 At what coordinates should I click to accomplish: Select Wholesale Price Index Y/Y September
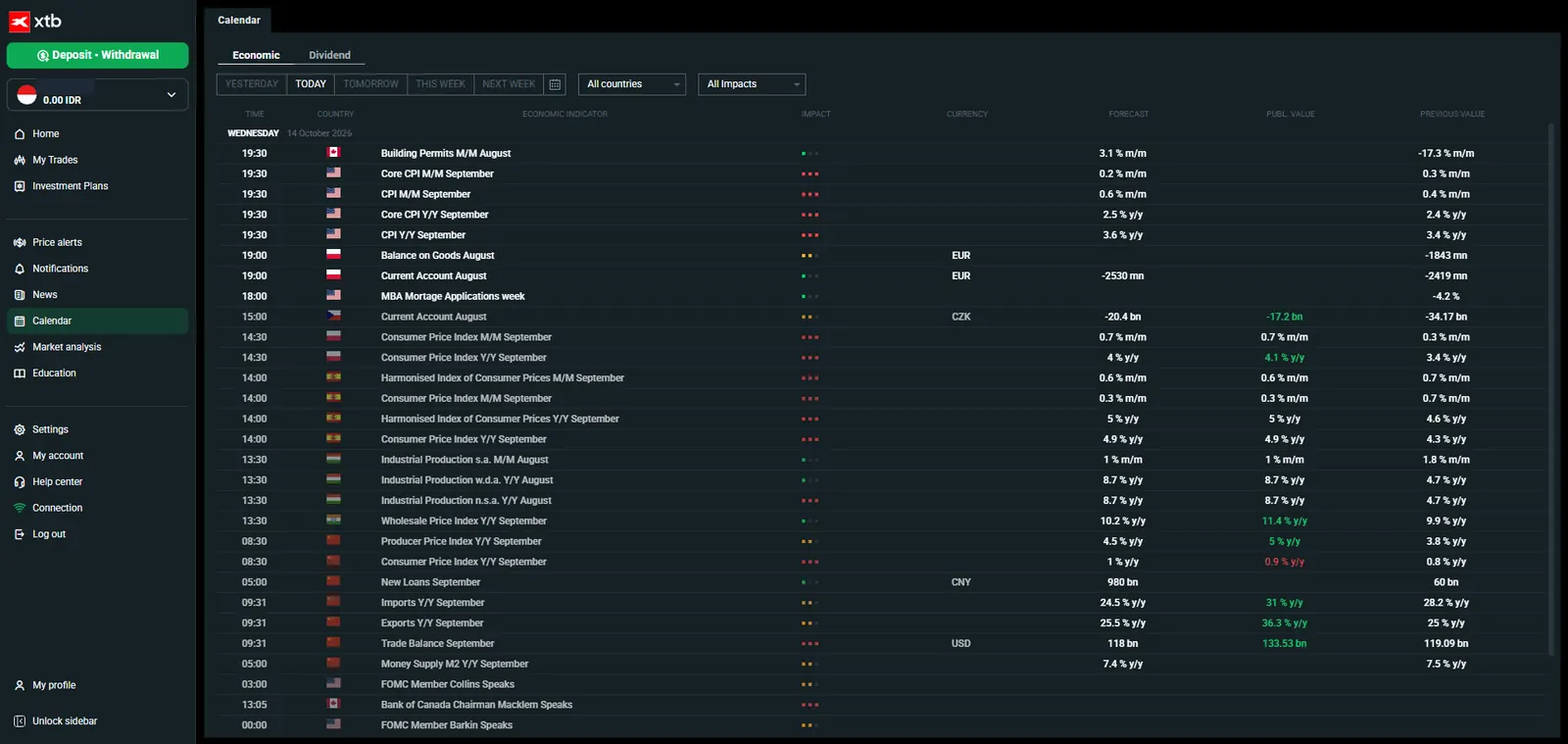click(881, 521)
